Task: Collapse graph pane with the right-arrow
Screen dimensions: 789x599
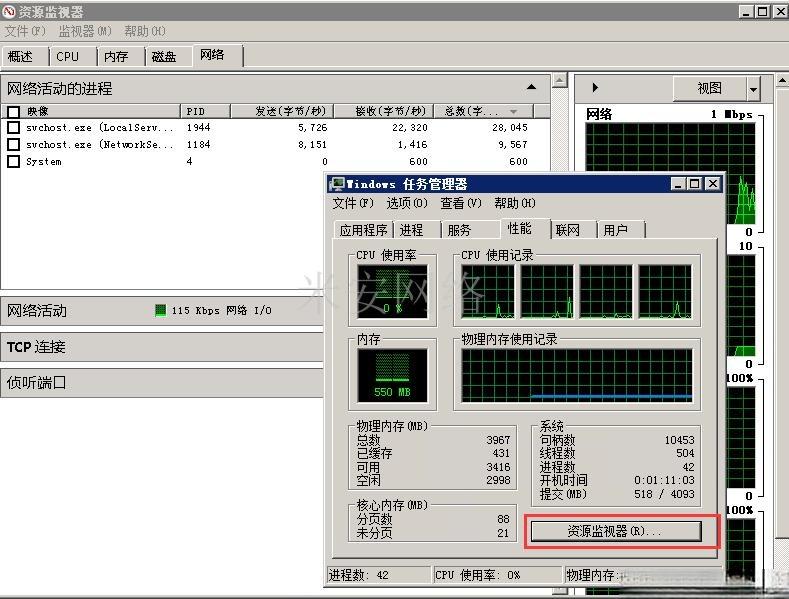Action: click(x=595, y=88)
